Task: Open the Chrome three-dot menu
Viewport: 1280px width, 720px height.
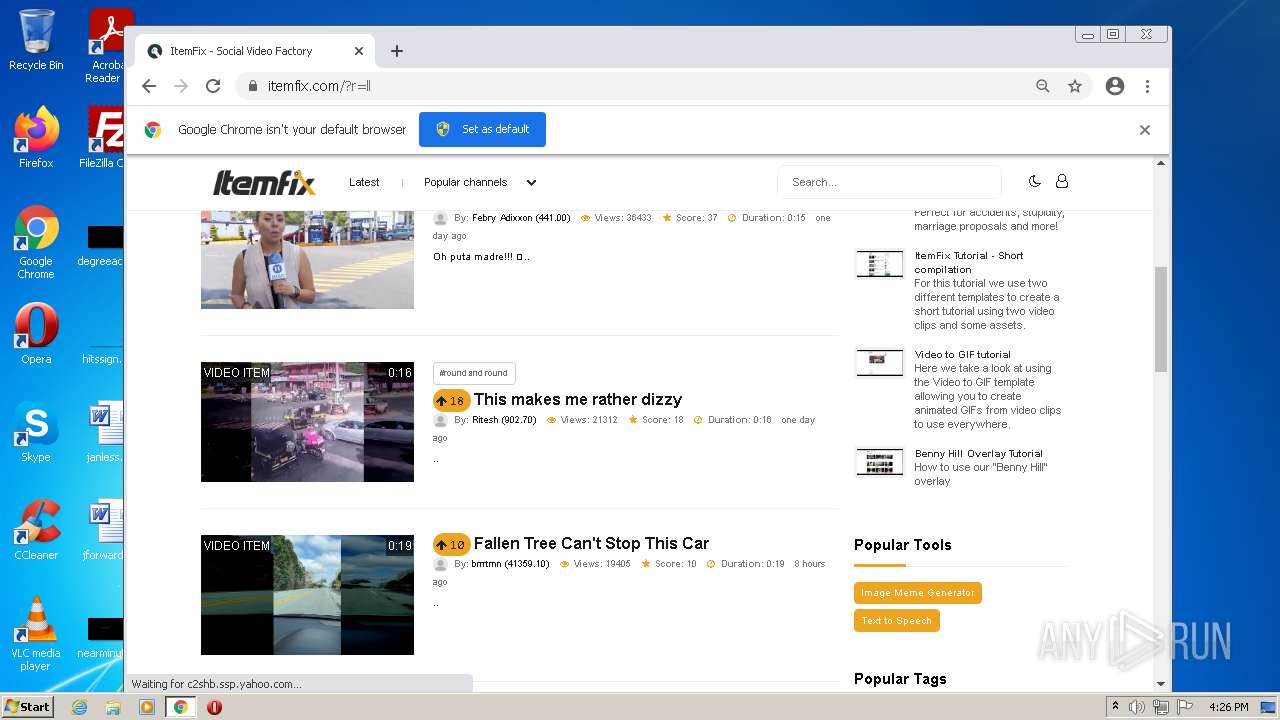Action: pyautogui.click(x=1147, y=86)
